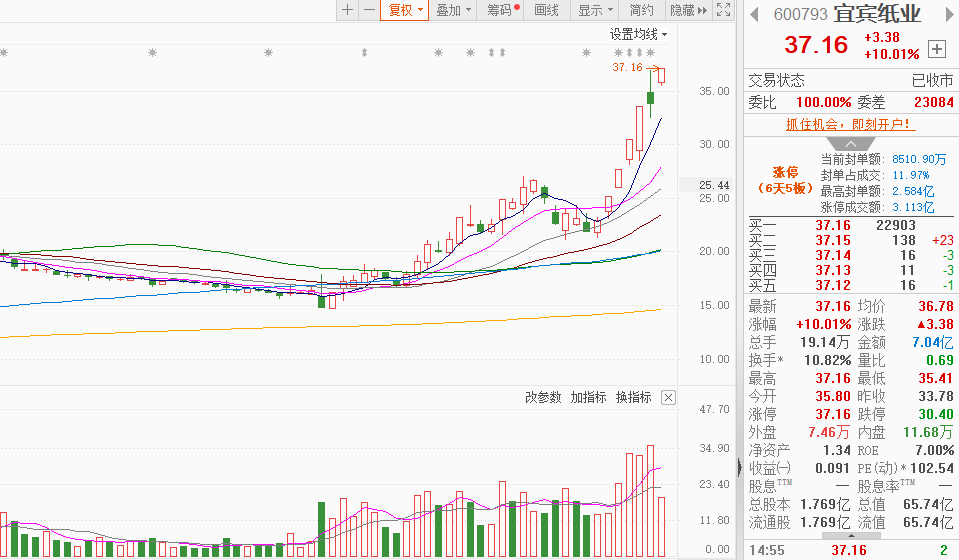Click the 37.16 high price marker
This screenshot has height=560, width=959.
tap(628, 67)
